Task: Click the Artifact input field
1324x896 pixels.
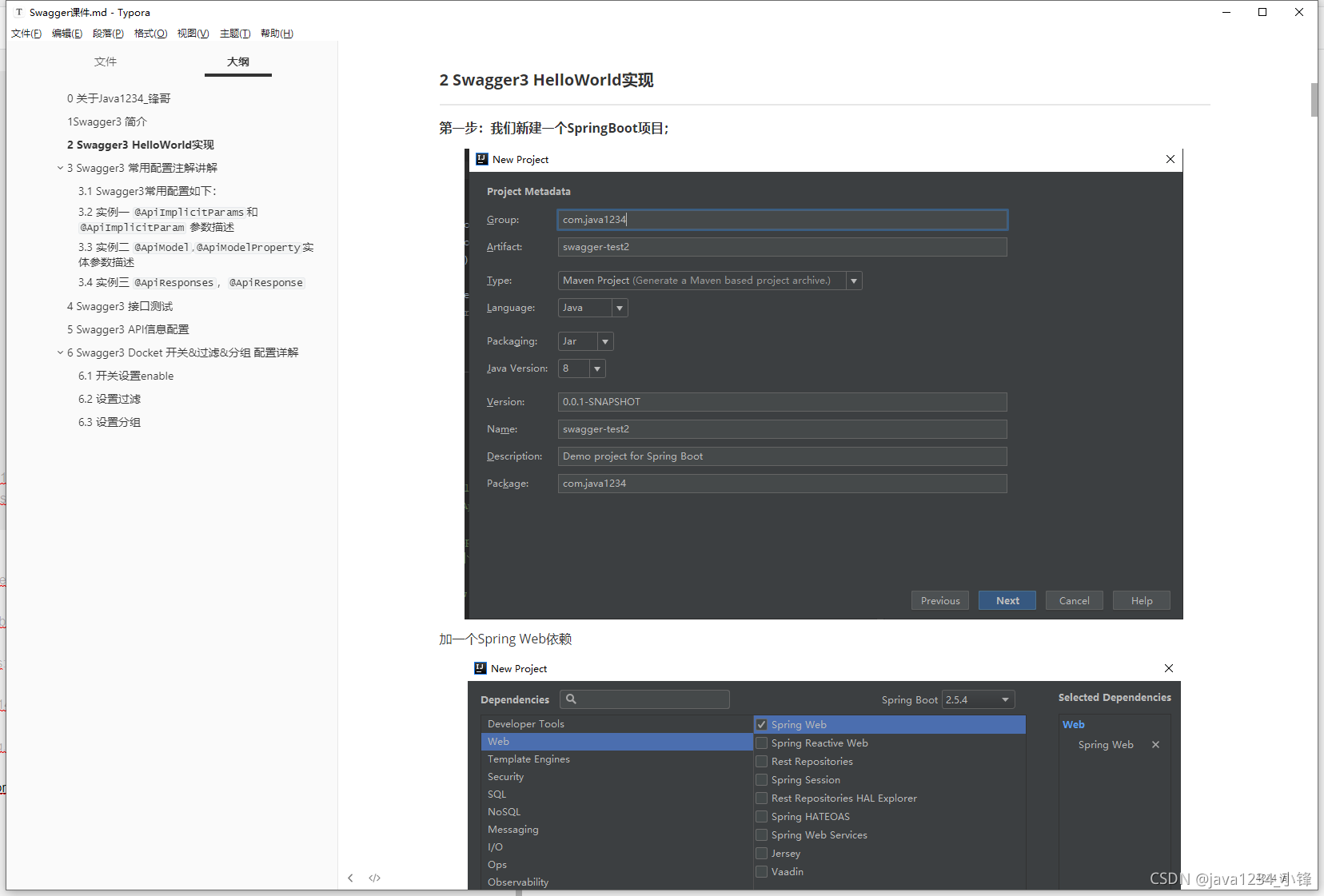Action: (783, 247)
